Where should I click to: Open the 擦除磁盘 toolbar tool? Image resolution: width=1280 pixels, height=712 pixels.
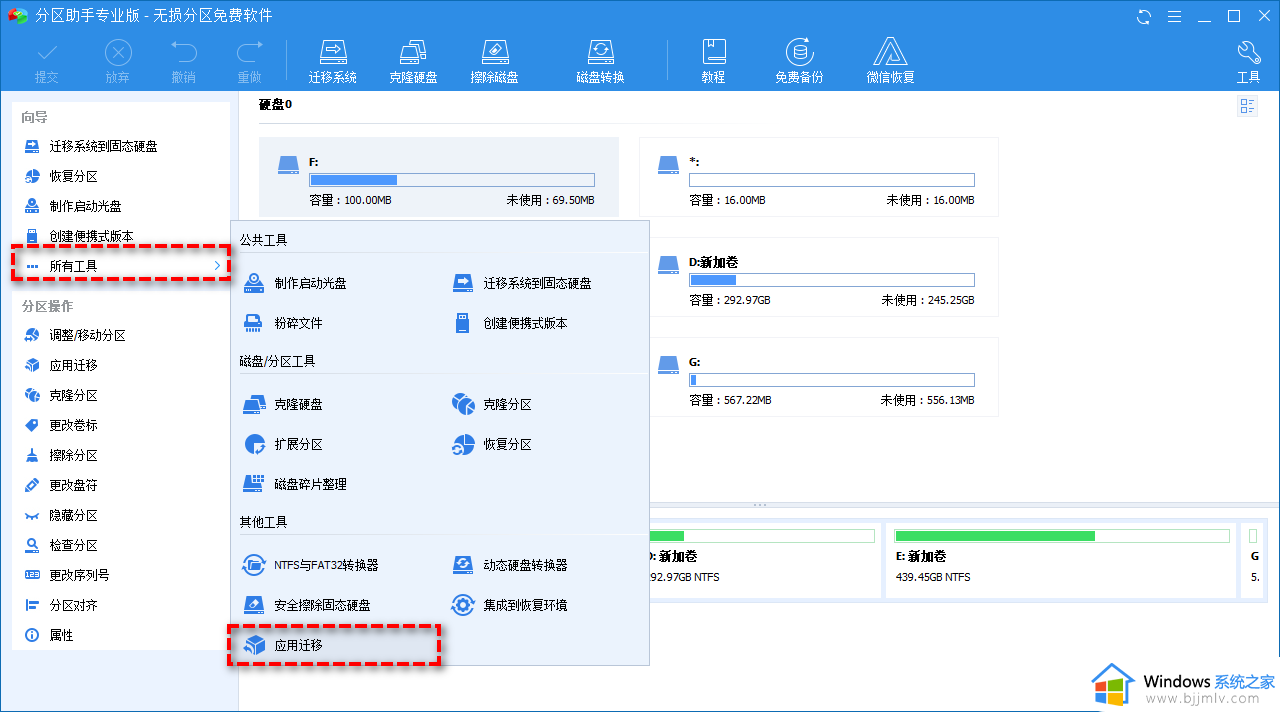[x=495, y=62]
